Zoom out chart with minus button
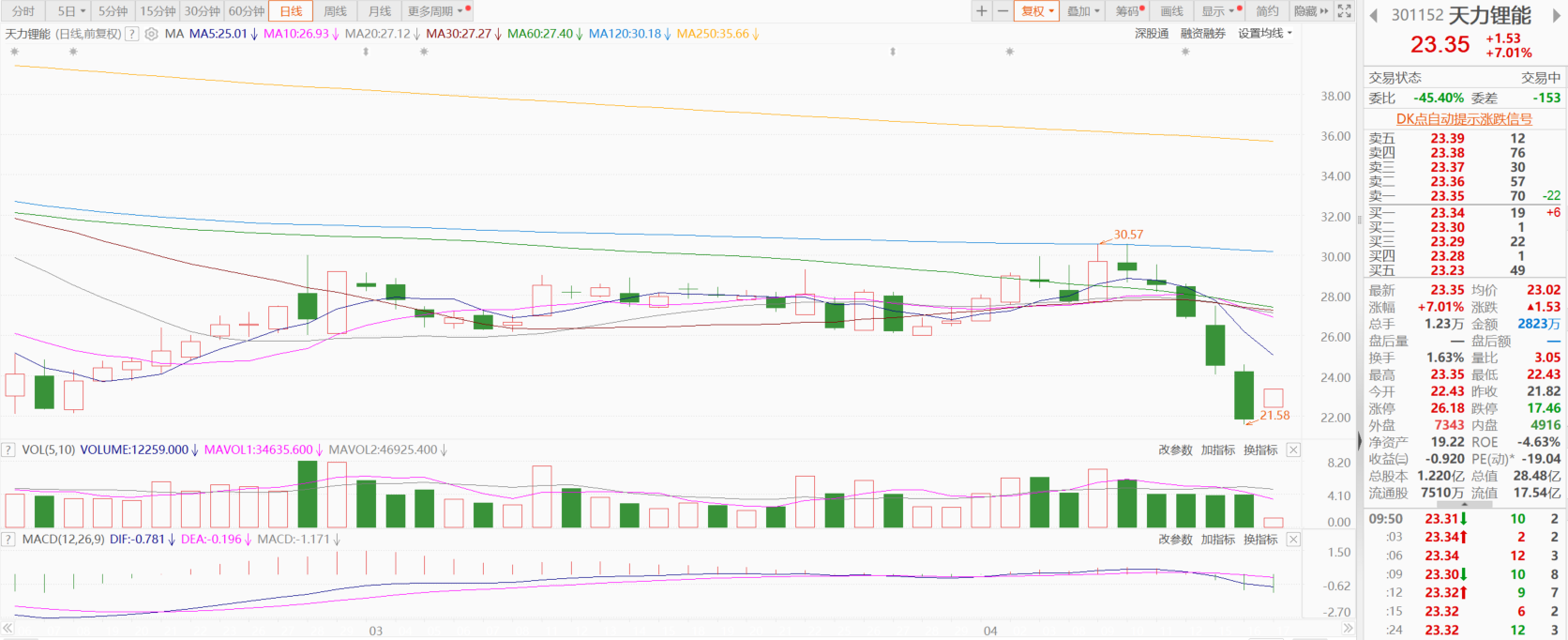Screen dimensions: 1568x640 point(1003,11)
